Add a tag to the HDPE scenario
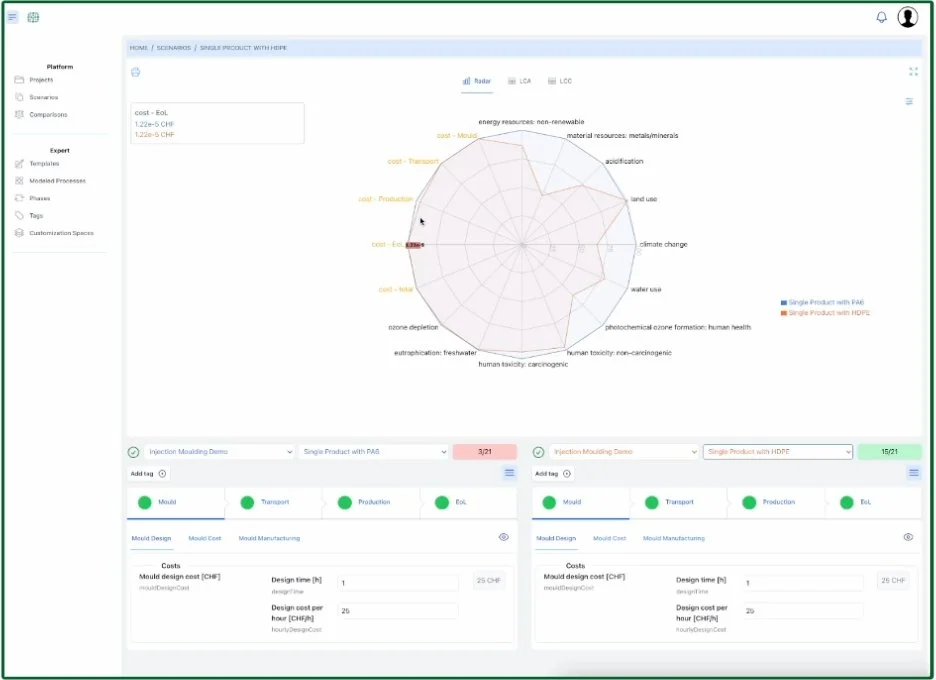The width and height of the screenshot is (936, 680). point(553,473)
